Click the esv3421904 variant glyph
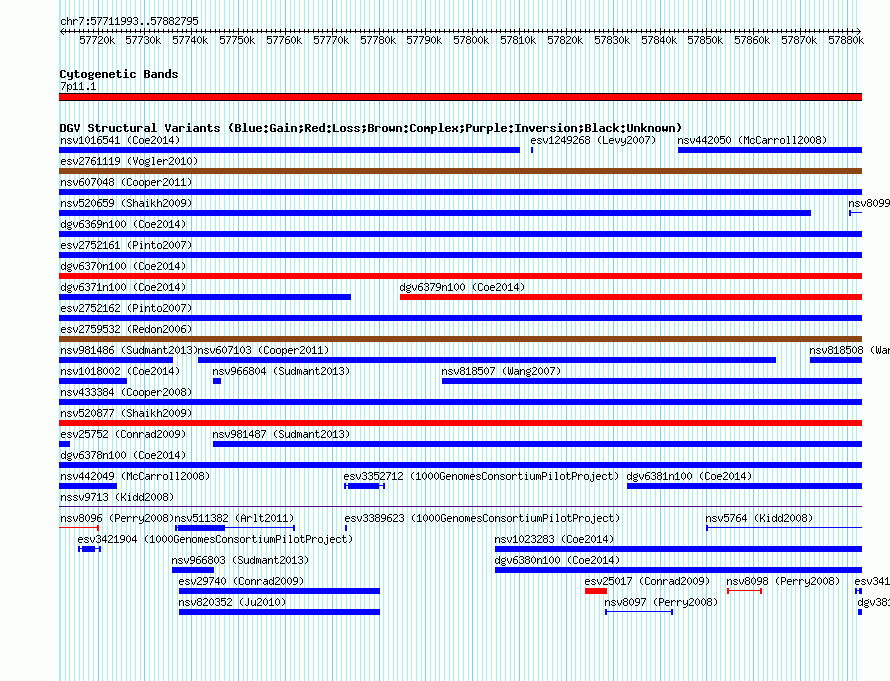Screen dimensions: 890x681 point(89,549)
